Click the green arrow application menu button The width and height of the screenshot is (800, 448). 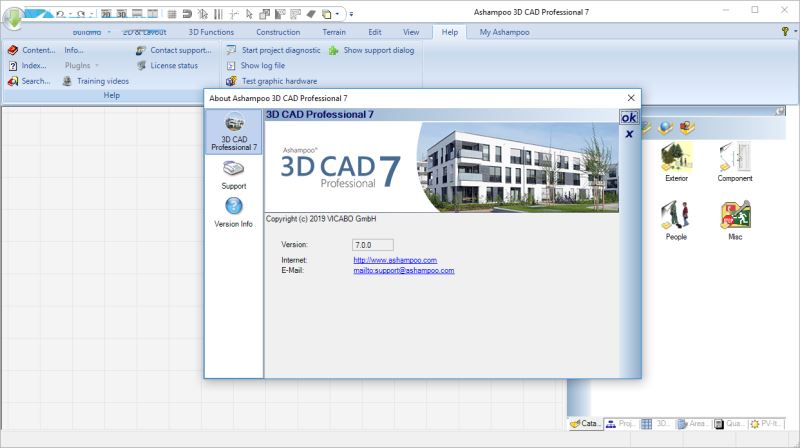13,18
